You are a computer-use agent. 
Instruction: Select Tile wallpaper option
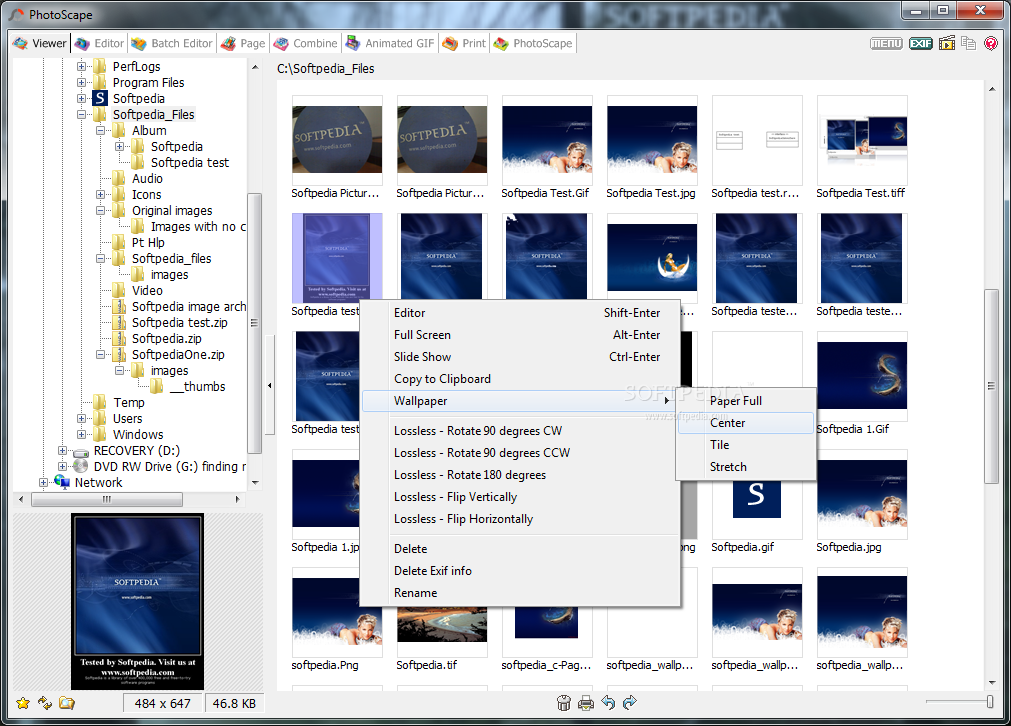(x=746, y=445)
